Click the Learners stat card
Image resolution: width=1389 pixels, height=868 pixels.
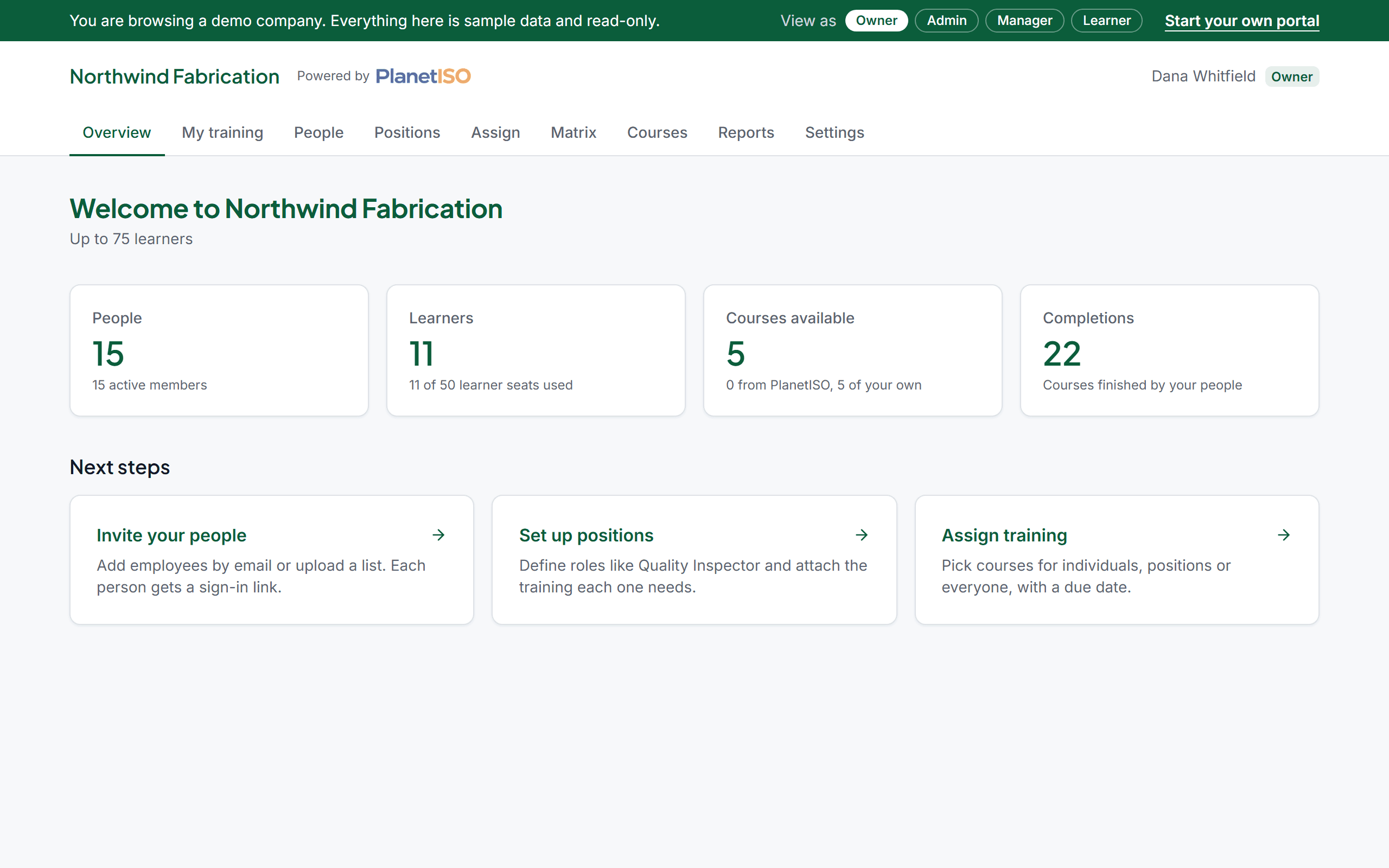point(536,350)
